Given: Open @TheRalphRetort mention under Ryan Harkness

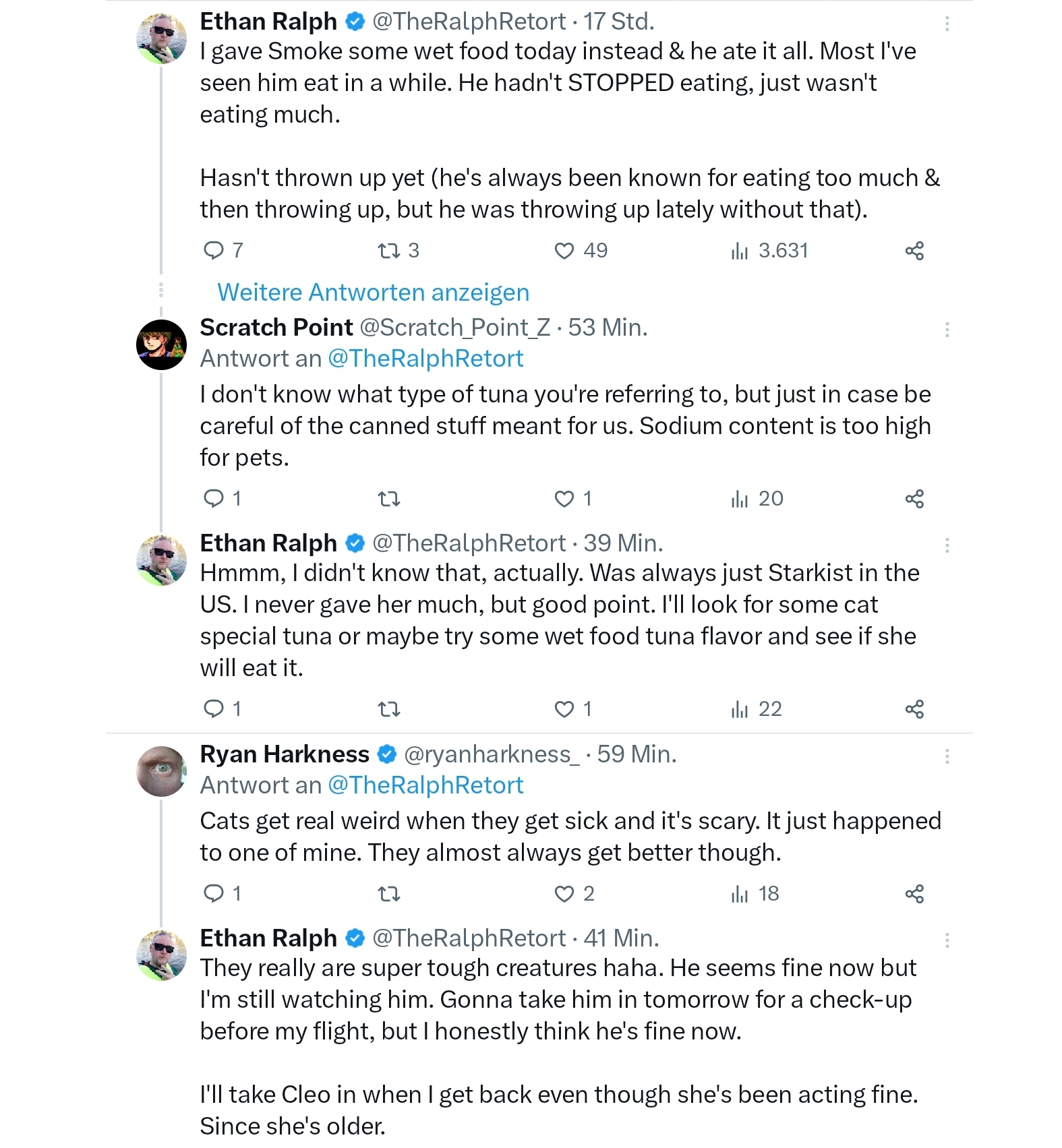Looking at the screenshot, I should pos(425,785).
